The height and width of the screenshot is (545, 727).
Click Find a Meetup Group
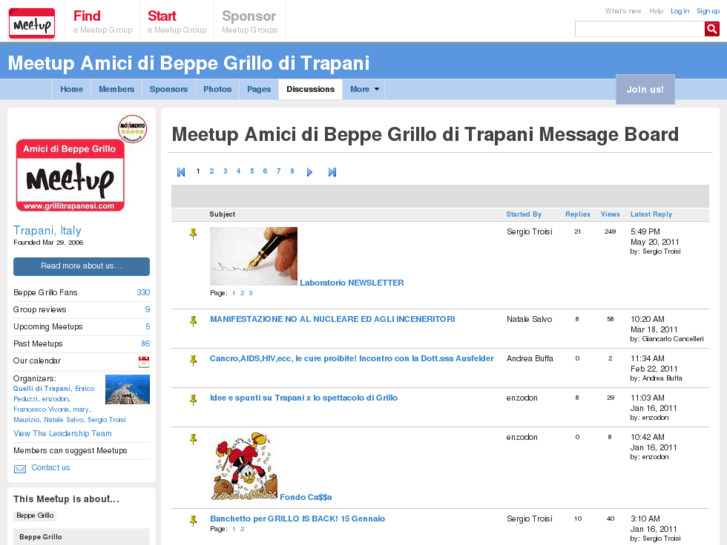[x=102, y=22]
